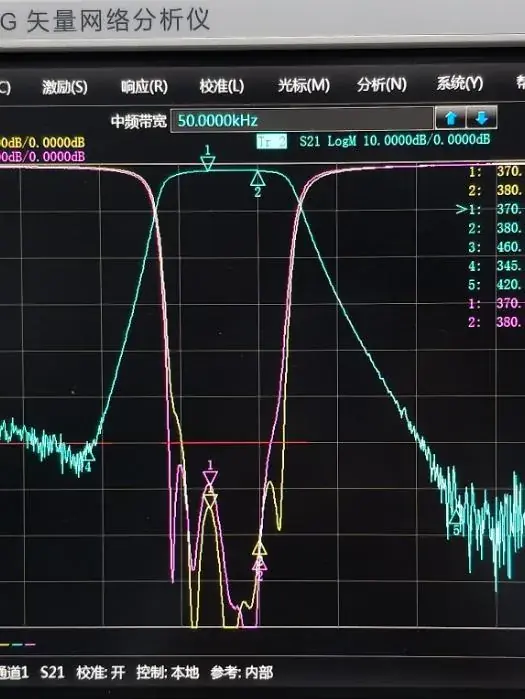
Task: Open the 校准(L) calibration menu
Action: click(222, 86)
